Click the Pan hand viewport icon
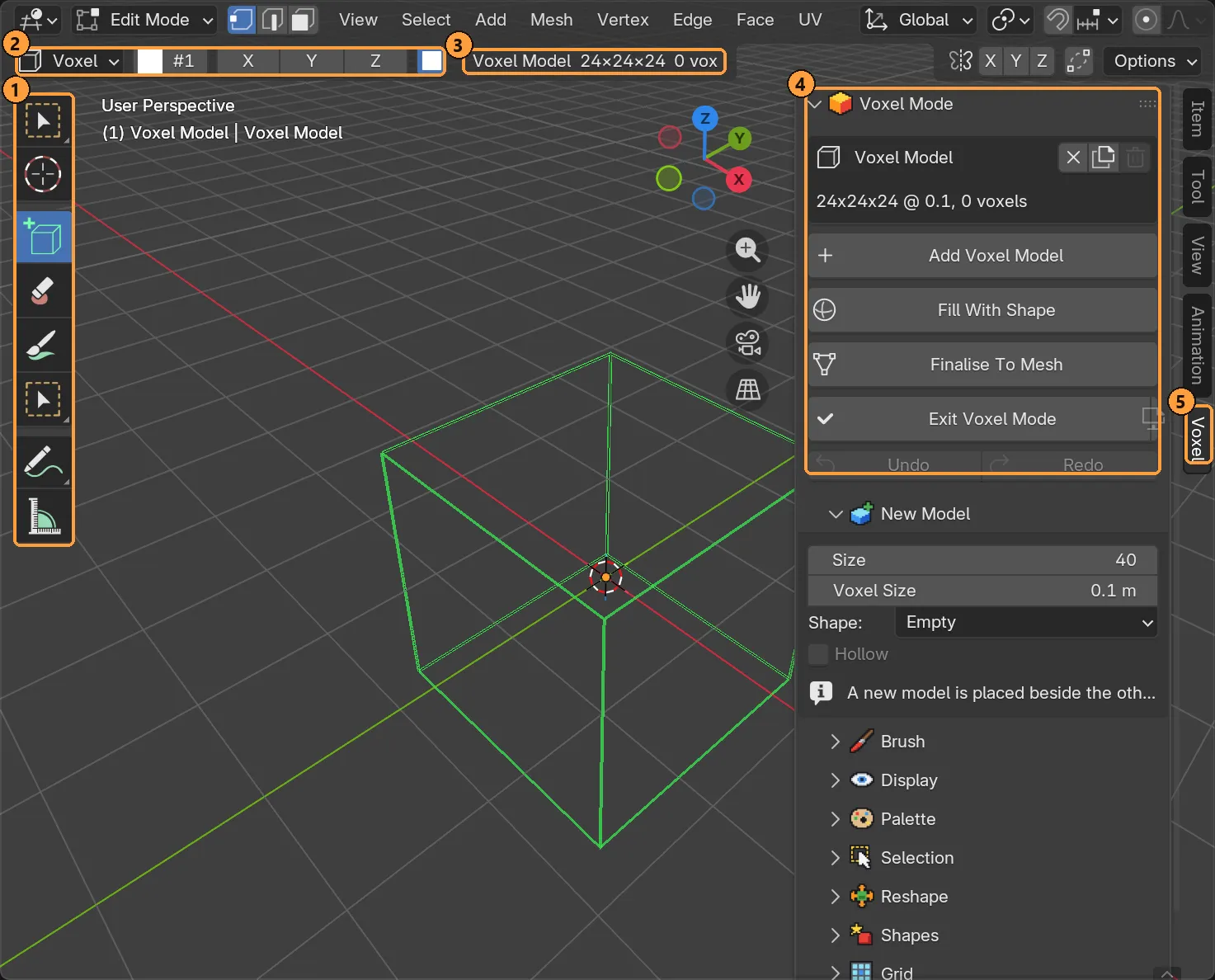Screen dimensions: 1215x980 click(x=747, y=296)
